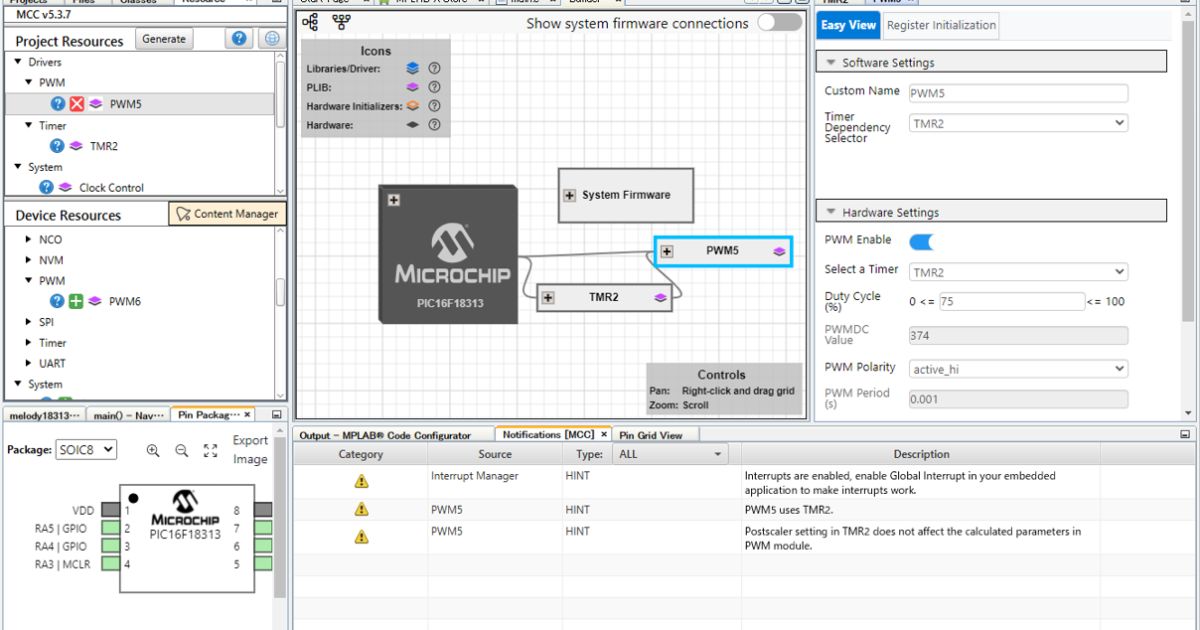Image resolution: width=1200 pixels, height=630 pixels.
Task: Zoom in on the pin package view
Action: pyautogui.click(x=153, y=451)
